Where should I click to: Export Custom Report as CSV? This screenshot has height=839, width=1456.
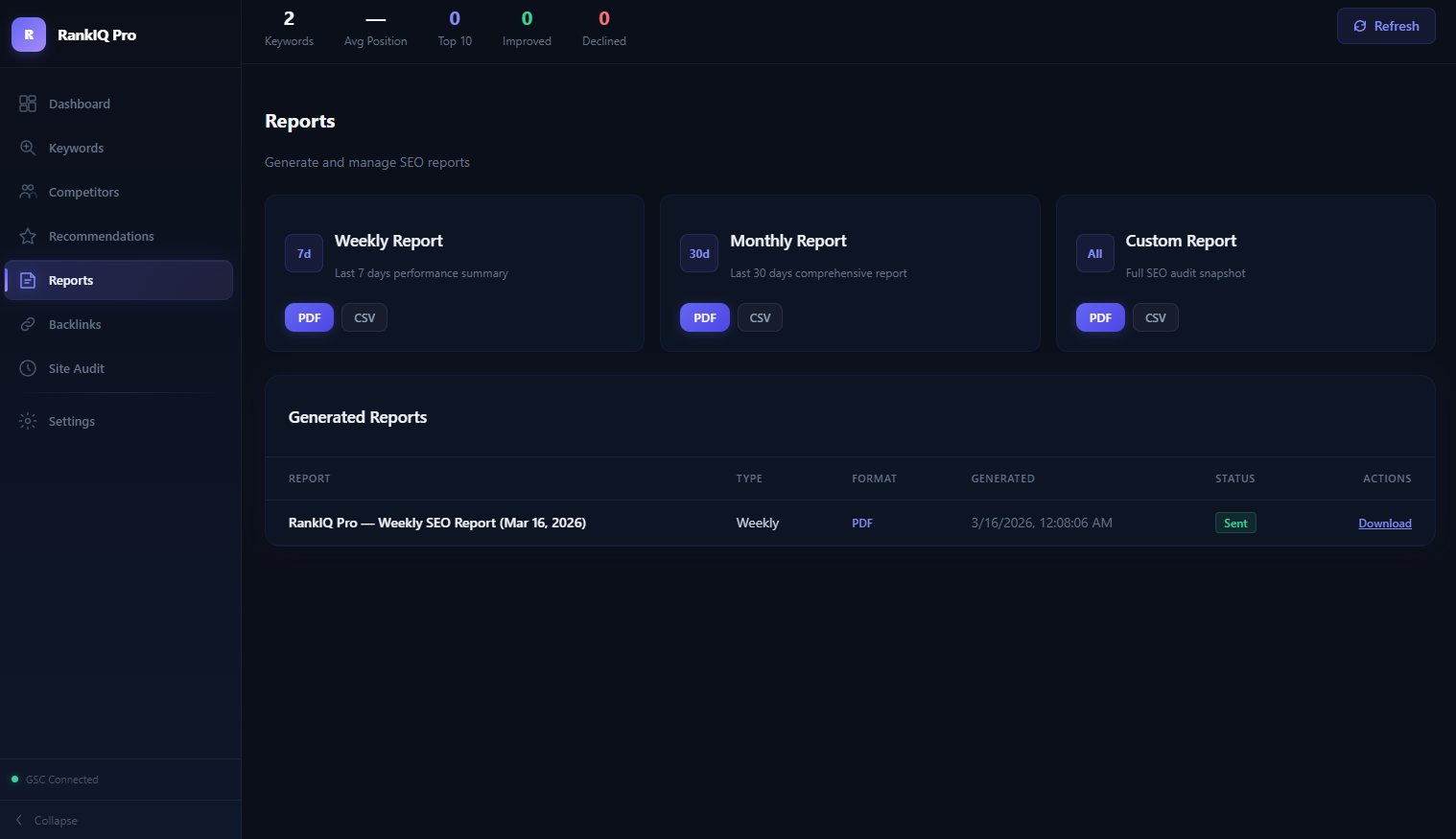(1155, 317)
